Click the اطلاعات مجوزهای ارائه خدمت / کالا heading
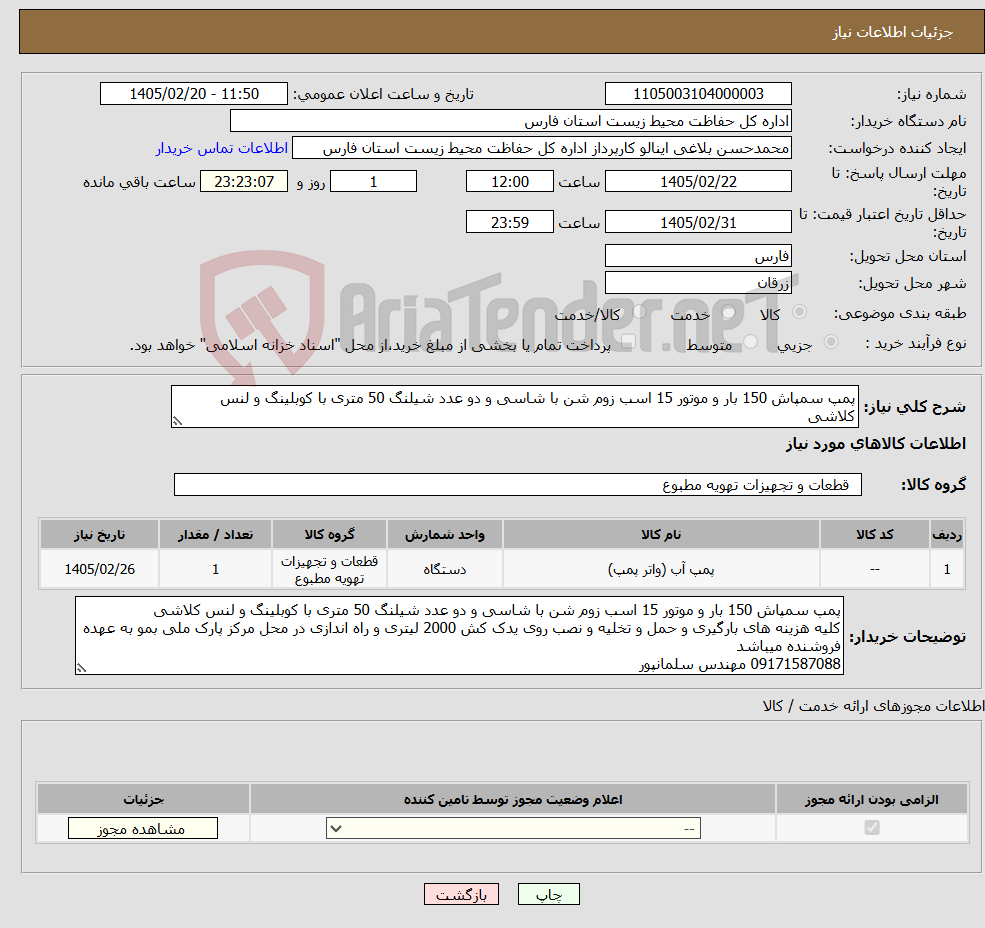985x928 pixels. pyautogui.click(x=873, y=706)
